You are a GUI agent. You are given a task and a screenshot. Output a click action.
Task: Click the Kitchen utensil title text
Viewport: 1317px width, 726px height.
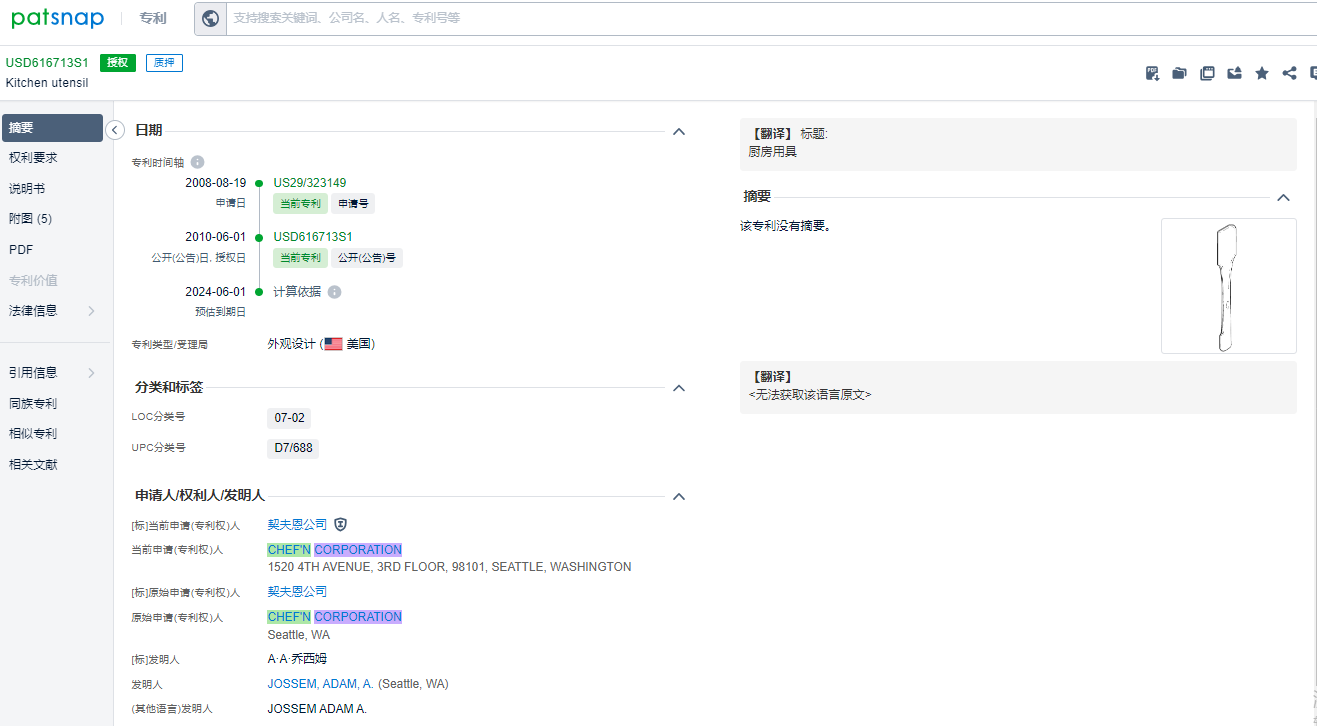click(x=47, y=83)
